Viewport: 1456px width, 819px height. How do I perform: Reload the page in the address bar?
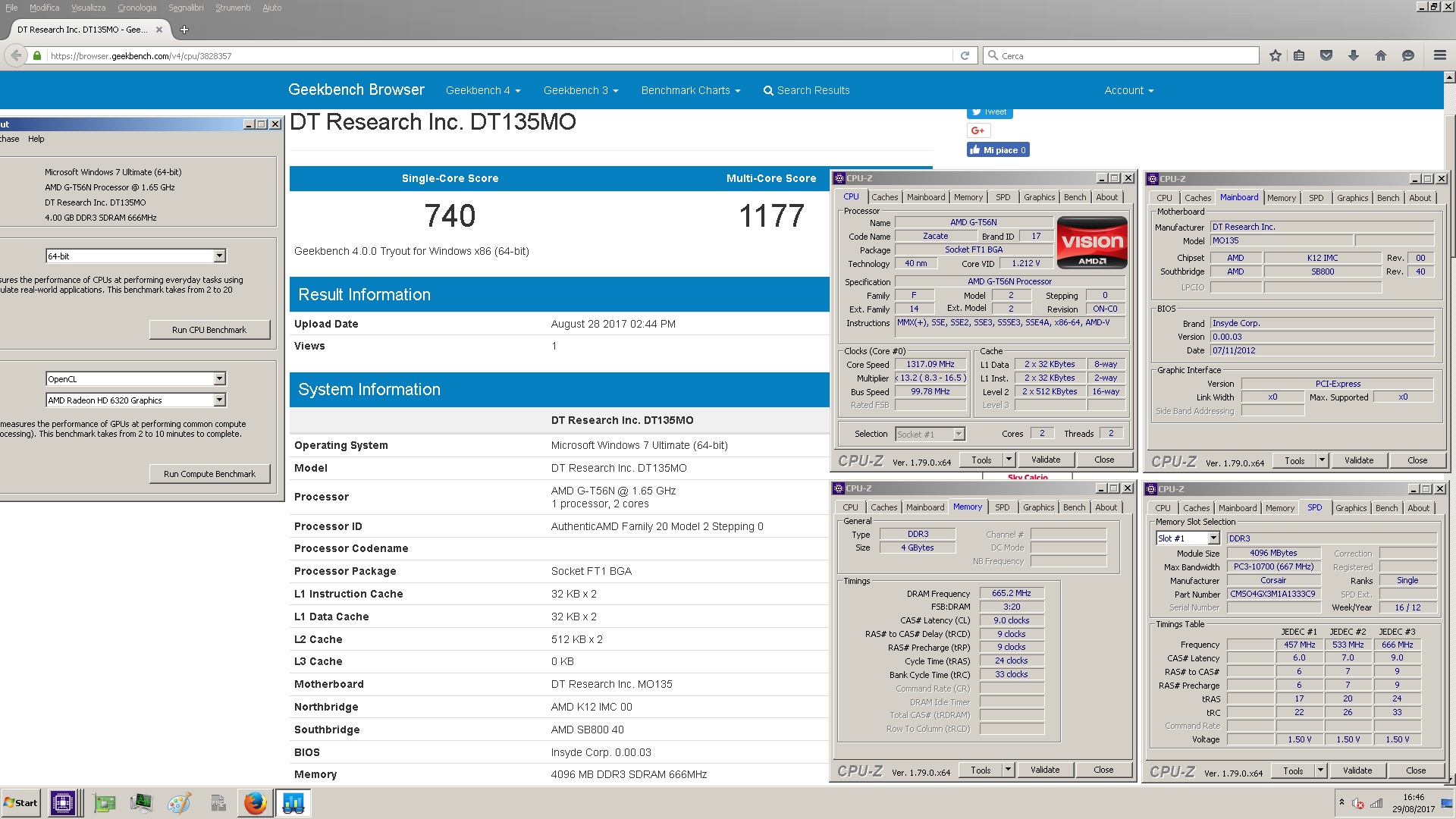[965, 56]
